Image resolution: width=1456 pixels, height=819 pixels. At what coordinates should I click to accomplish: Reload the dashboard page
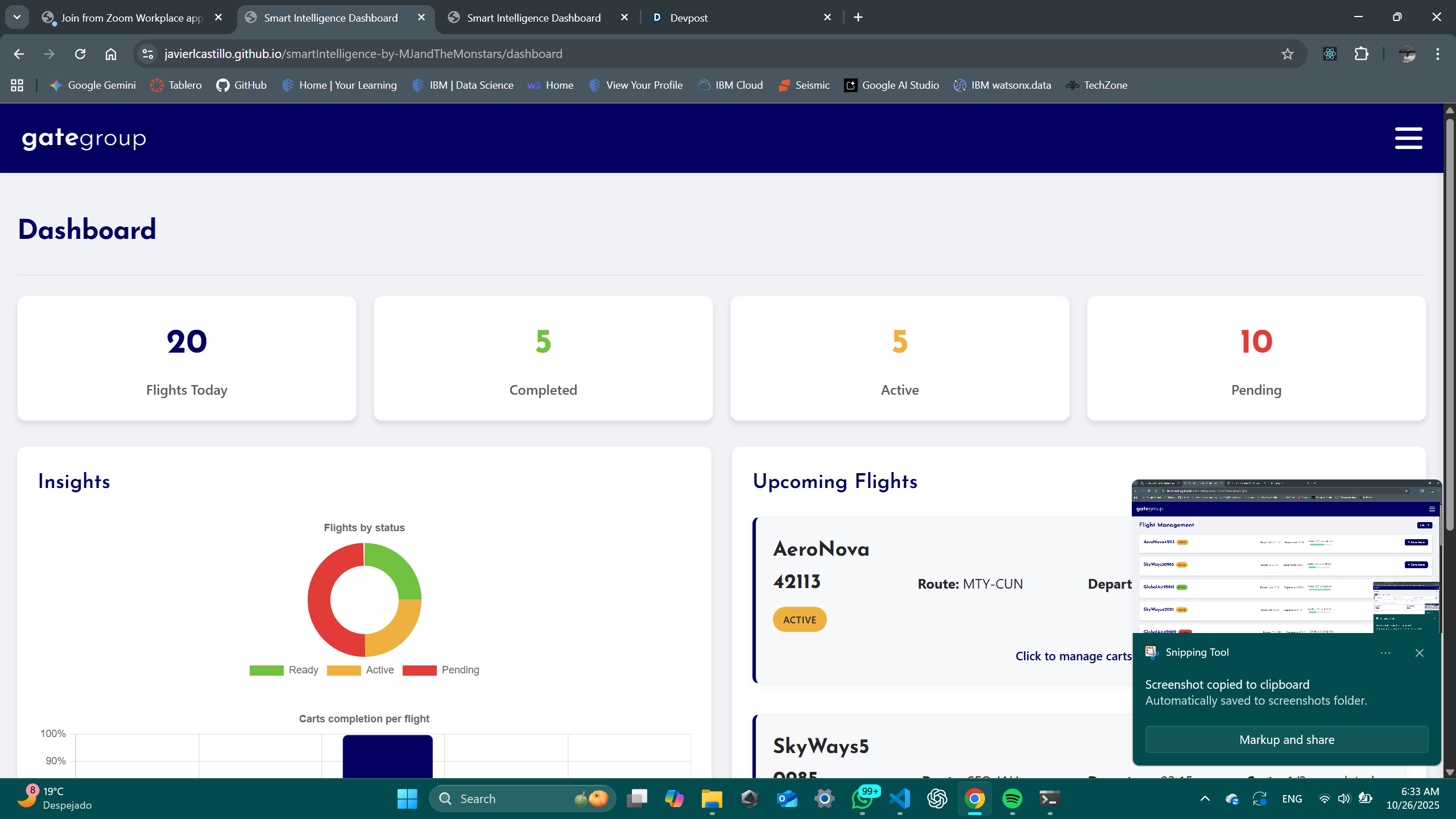[80, 54]
